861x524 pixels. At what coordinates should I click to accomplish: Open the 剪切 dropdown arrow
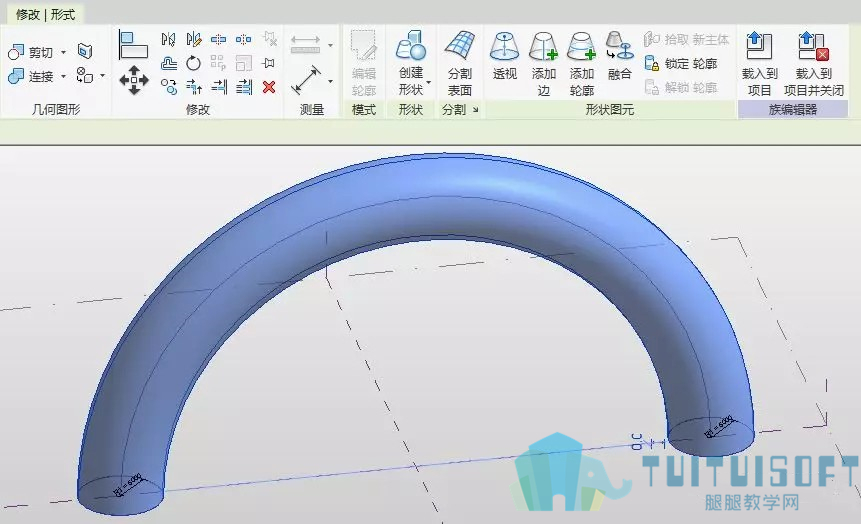coord(63,53)
